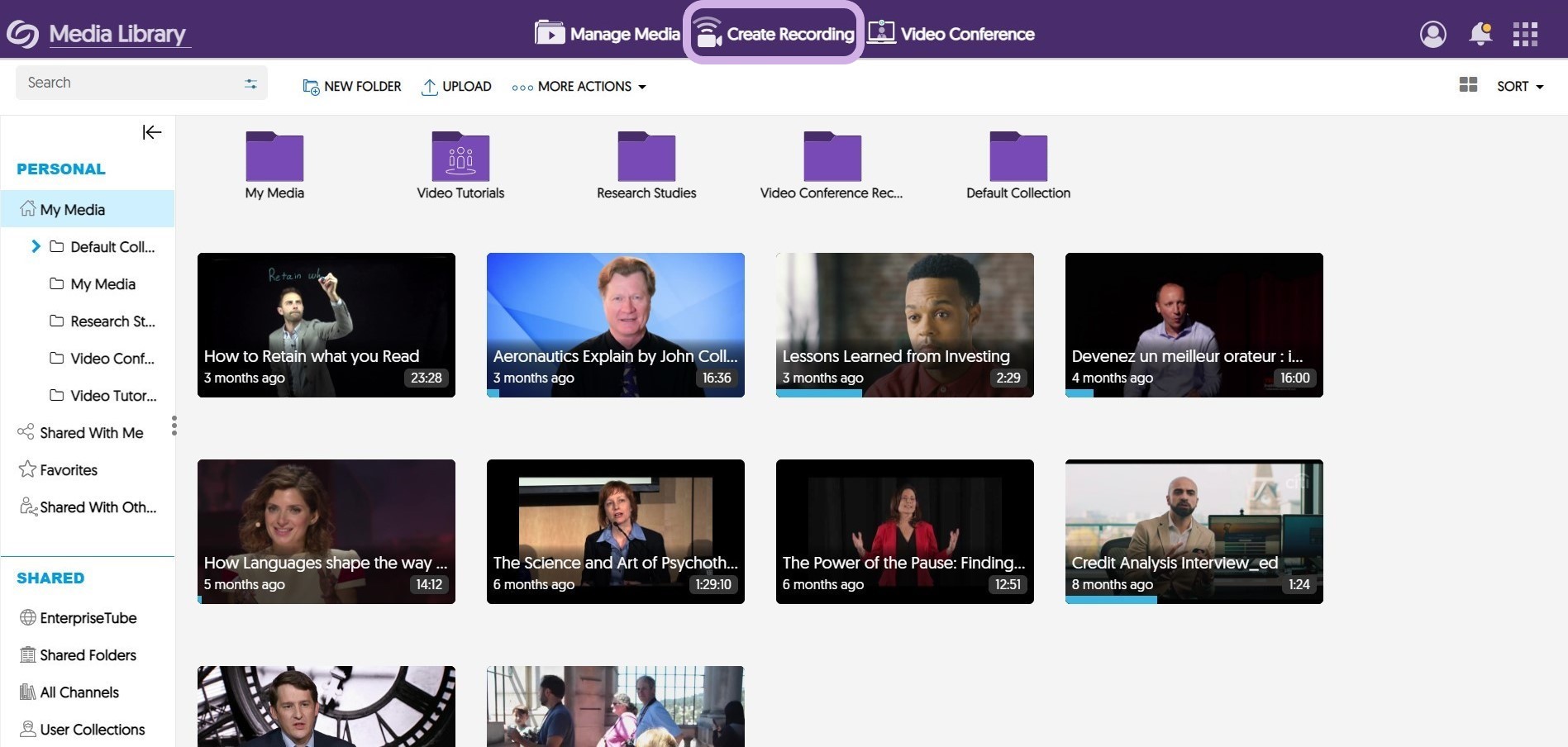Open Shared Folders in sidebar
This screenshot has height=747, width=1568.
click(x=78, y=654)
